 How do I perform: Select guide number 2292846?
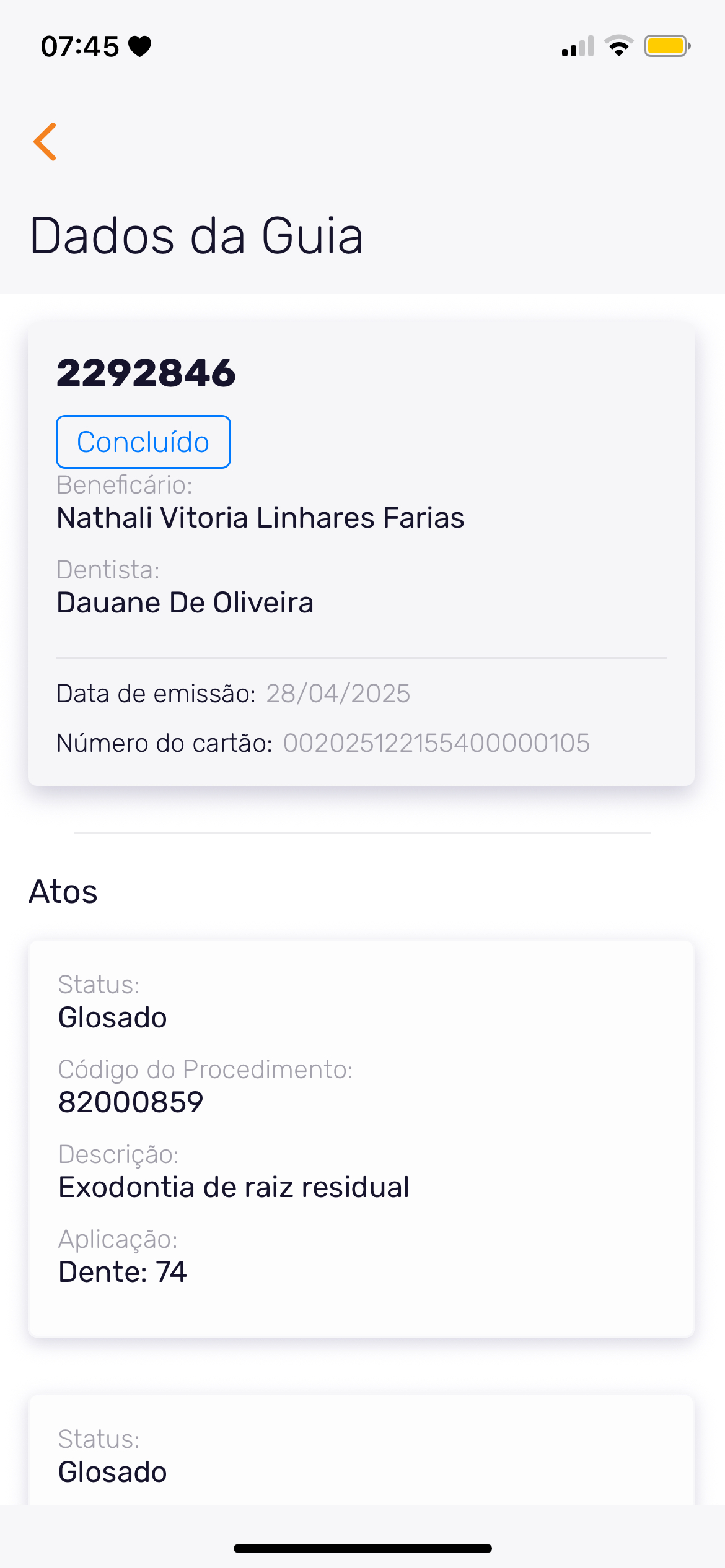point(146,373)
